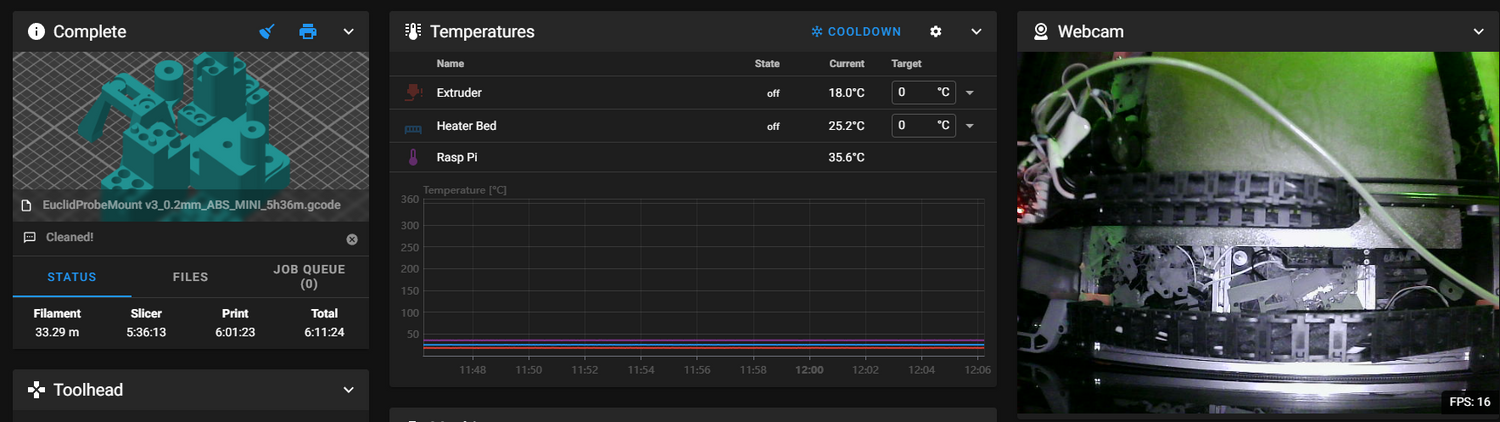This screenshot has height=422, width=1500.
Task: Open the Job Queue tab
Action: coord(309,276)
